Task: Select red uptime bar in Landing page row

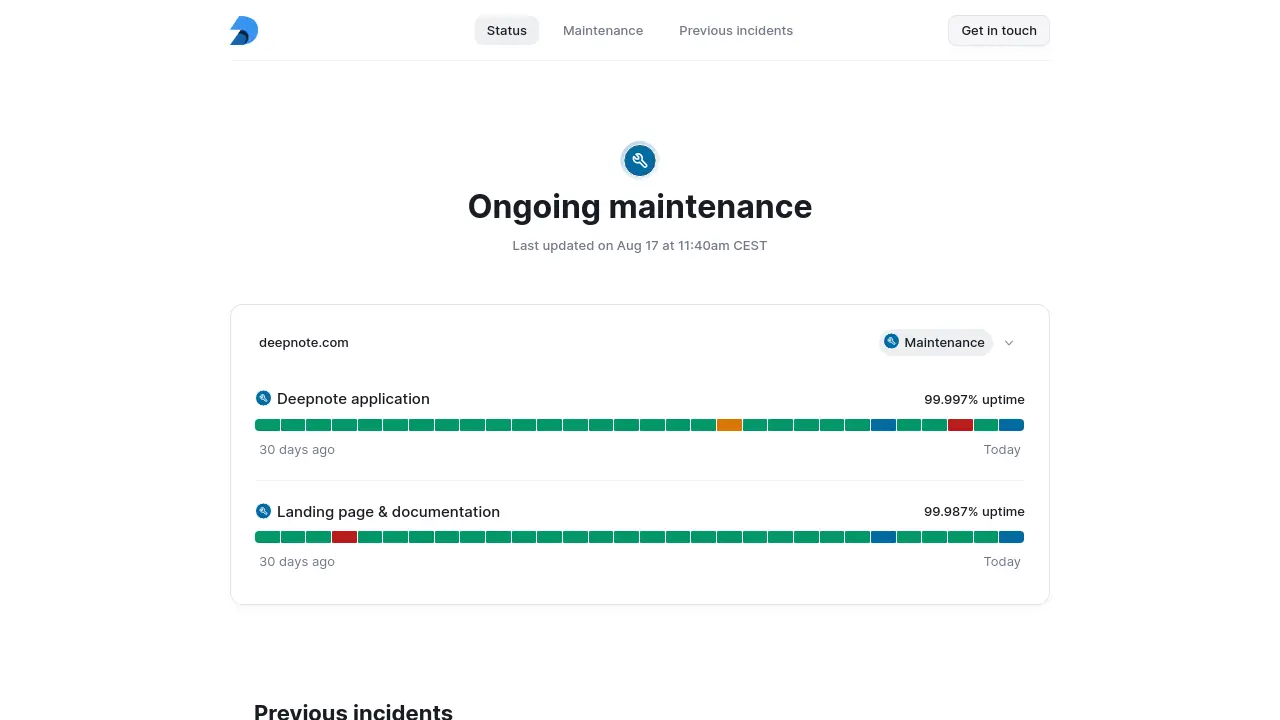Action: click(x=344, y=537)
